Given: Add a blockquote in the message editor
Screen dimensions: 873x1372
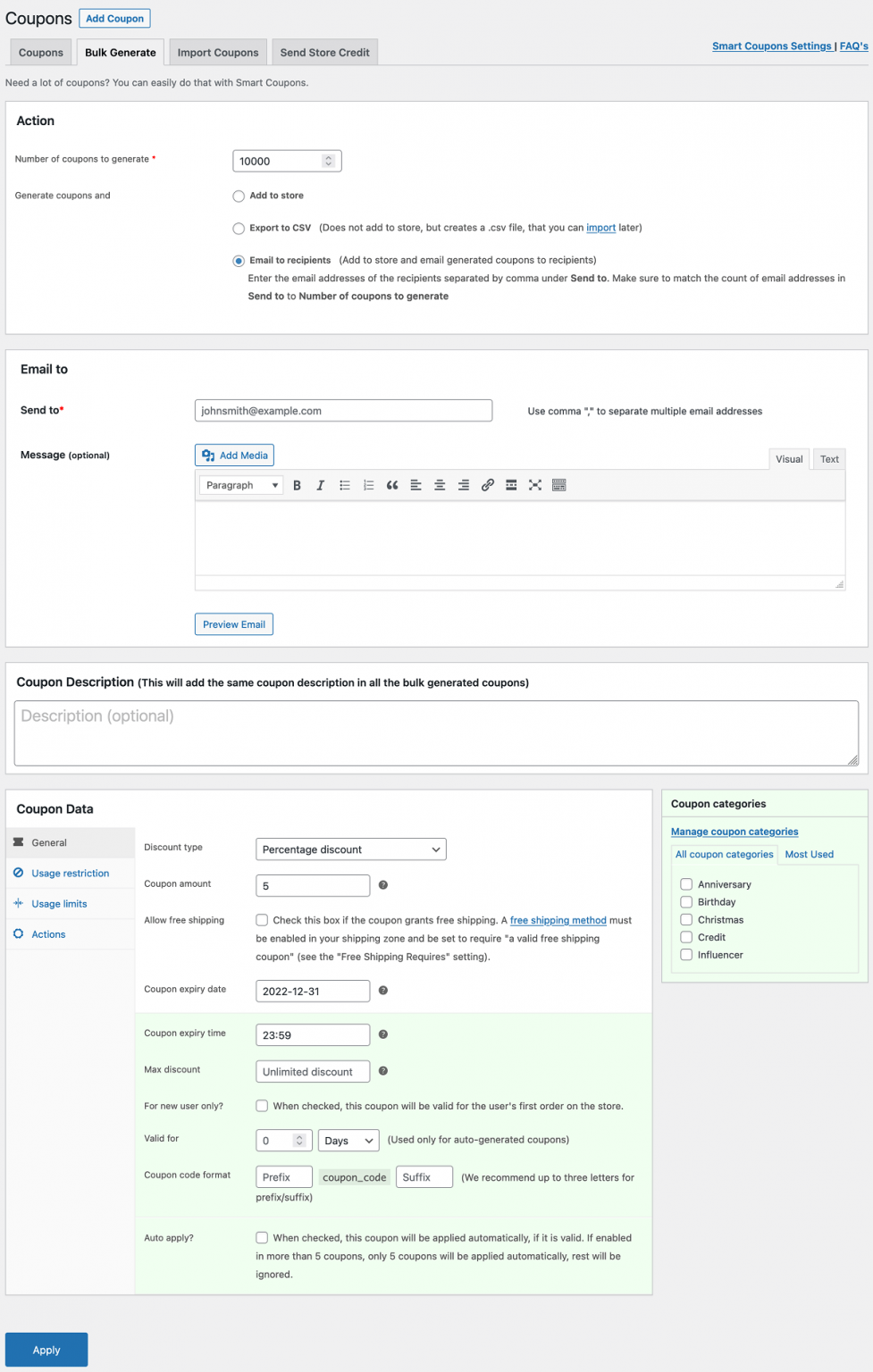Looking at the screenshot, I should pyautogui.click(x=392, y=485).
